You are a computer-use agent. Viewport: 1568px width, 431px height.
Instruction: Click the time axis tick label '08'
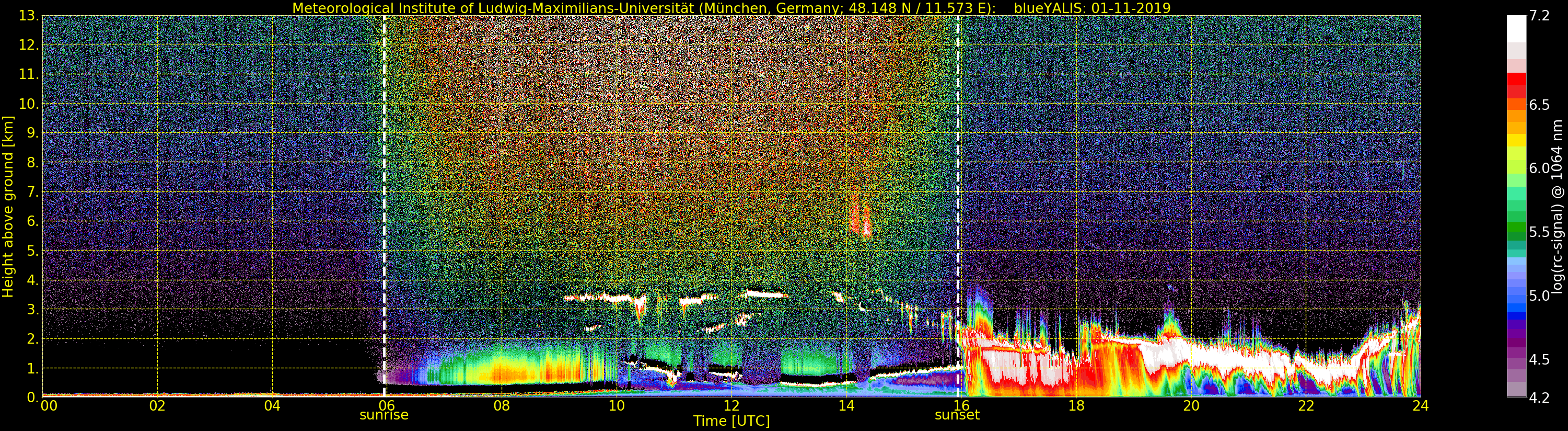click(502, 406)
